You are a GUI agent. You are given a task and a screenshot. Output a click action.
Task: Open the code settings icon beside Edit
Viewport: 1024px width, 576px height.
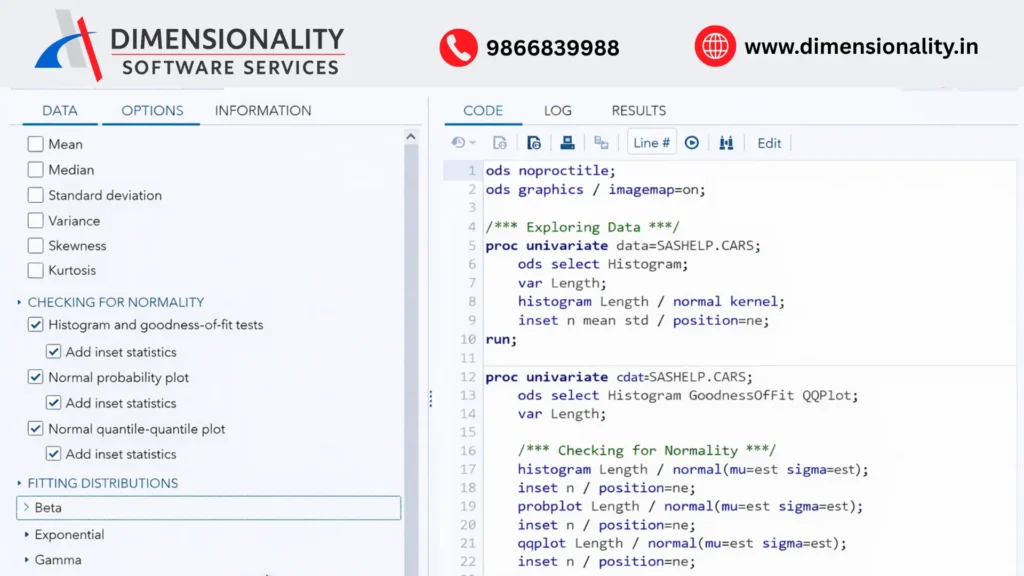[x=726, y=142]
